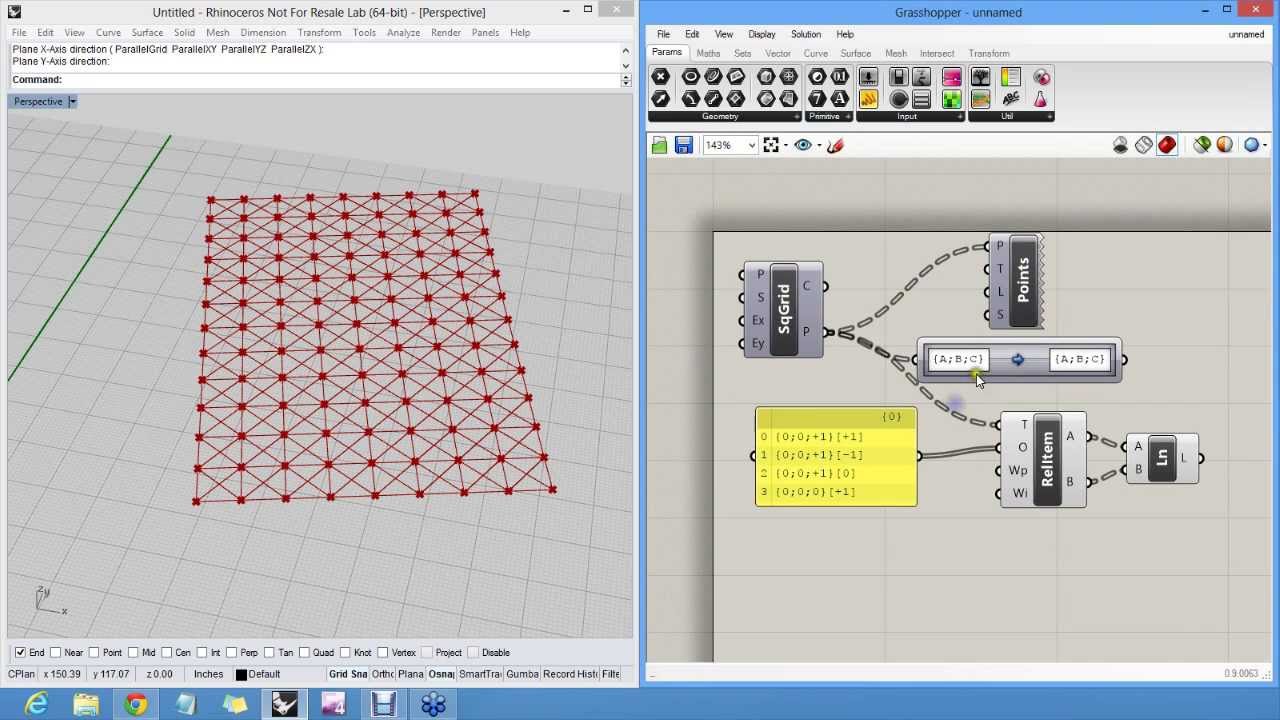Select the pink flask icon in Util
The width and height of the screenshot is (1280, 720).
(1041, 99)
